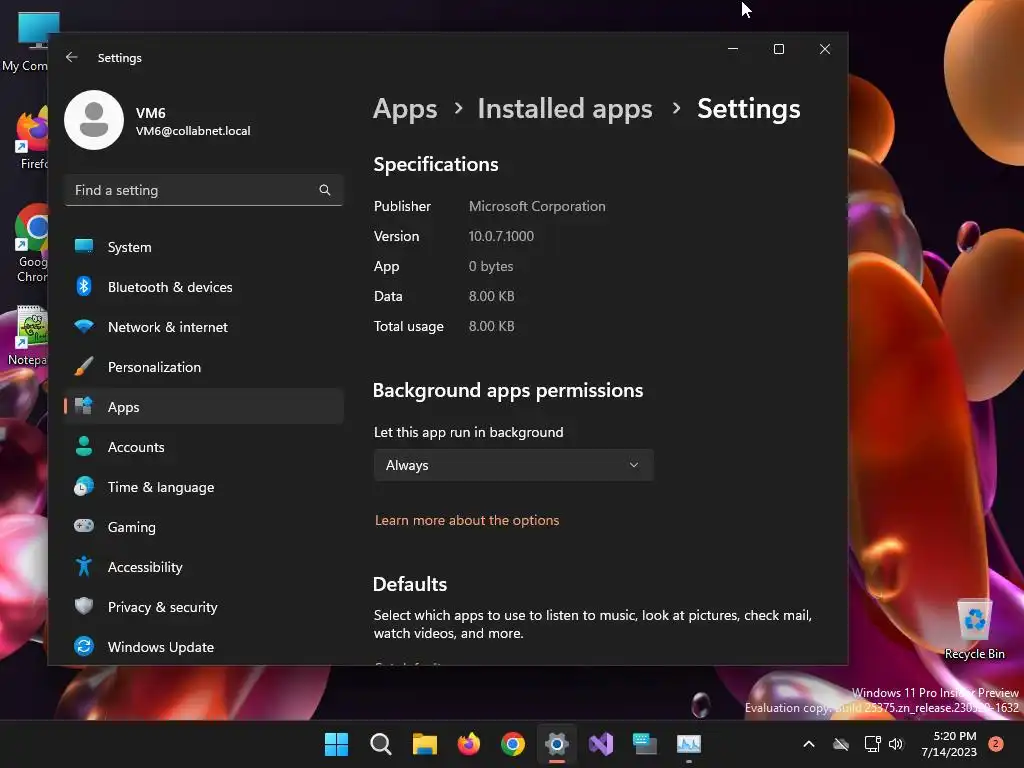1024x768 pixels.
Task: Open the clock showing 5:20 PM
Action: coord(949,744)
